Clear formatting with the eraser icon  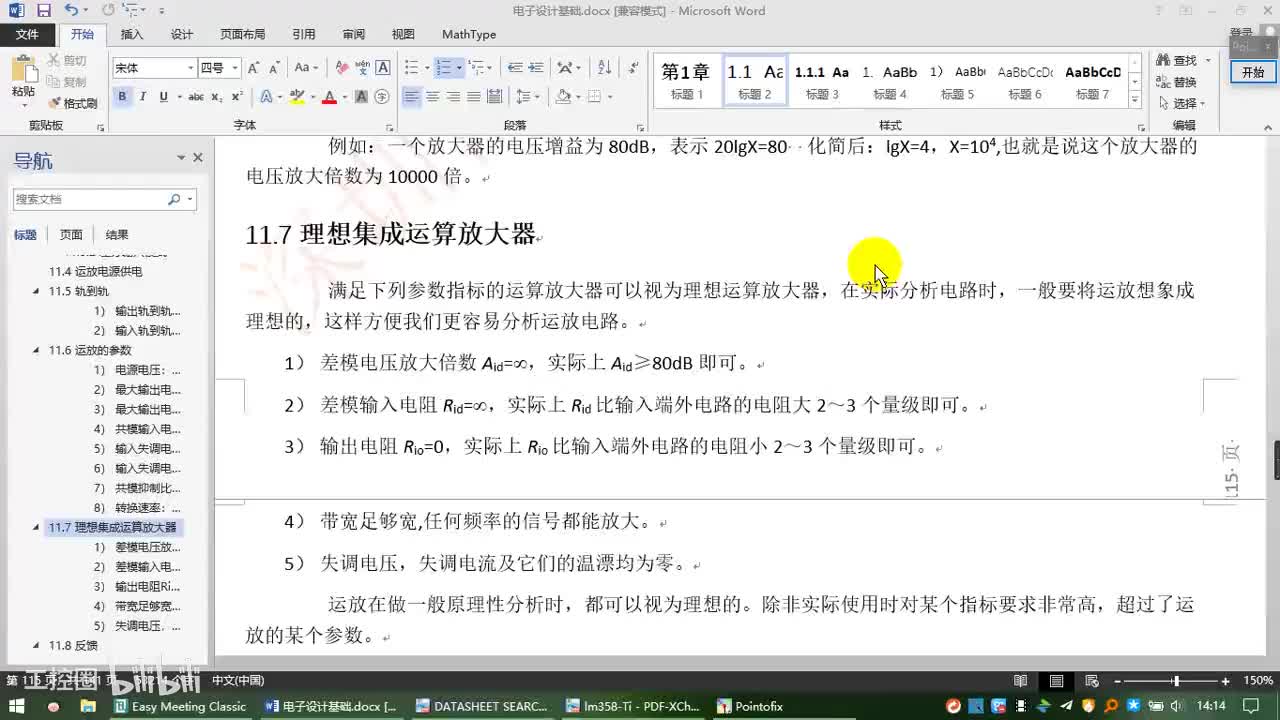click(341, 68)
